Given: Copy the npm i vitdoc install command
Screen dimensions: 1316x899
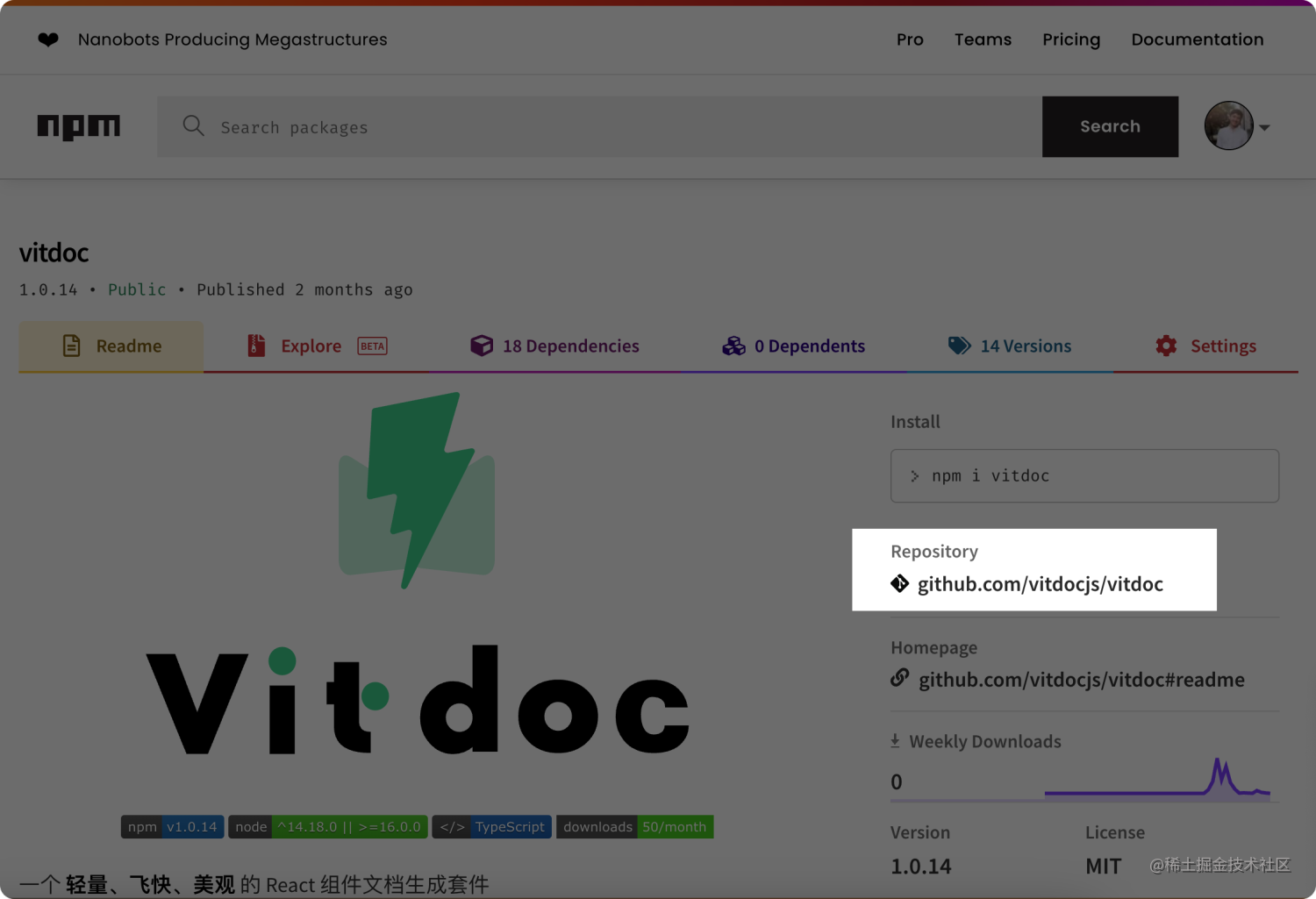Looking at the screenshot, I should tap(1084, 476).
